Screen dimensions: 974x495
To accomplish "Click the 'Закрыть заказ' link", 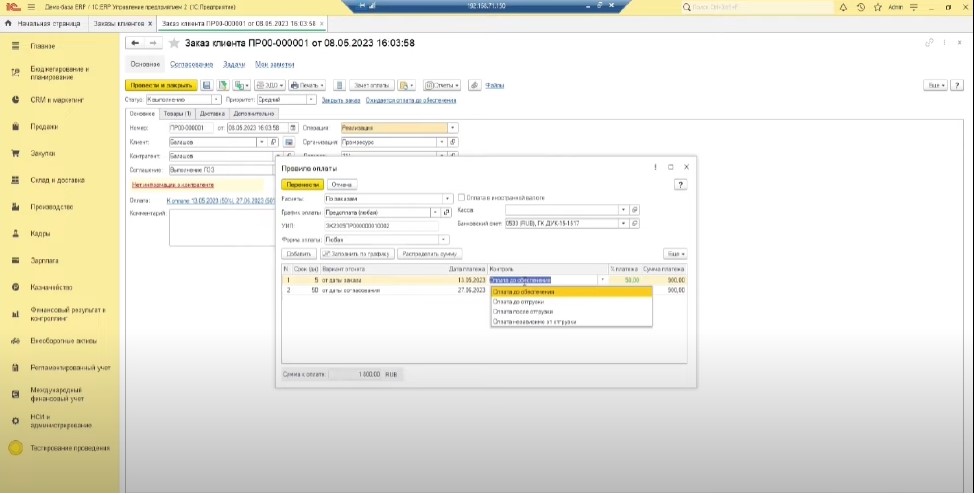I will pyautogui.click(x=340, y=100).
